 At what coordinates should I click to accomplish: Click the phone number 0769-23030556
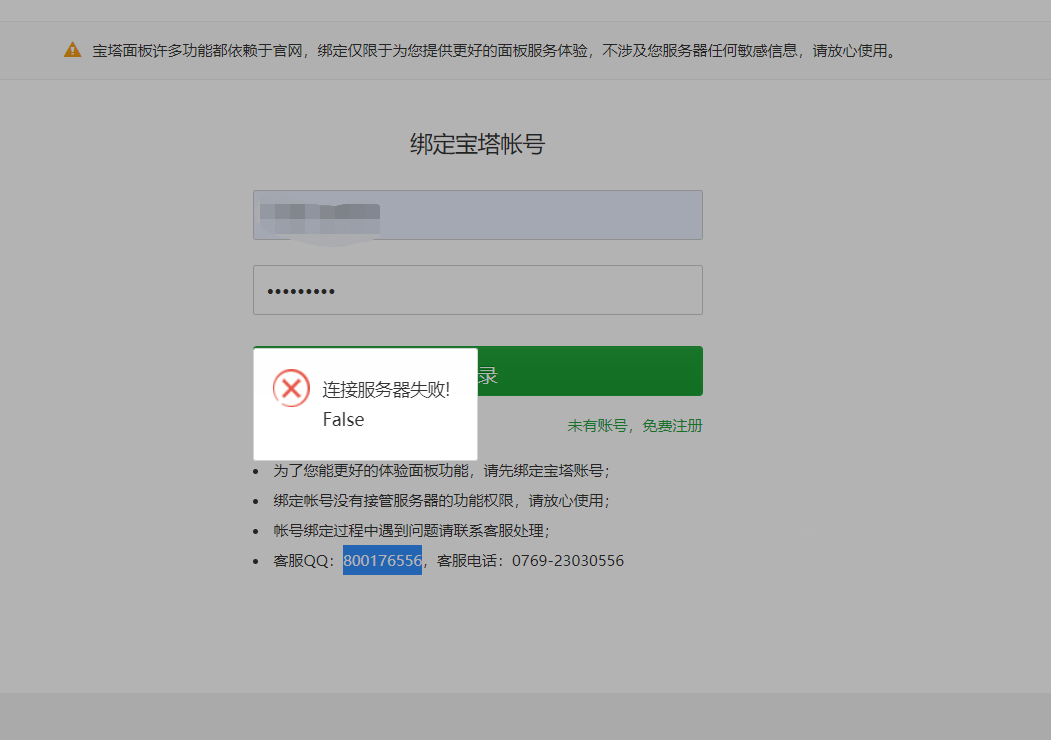coord(568,560)
